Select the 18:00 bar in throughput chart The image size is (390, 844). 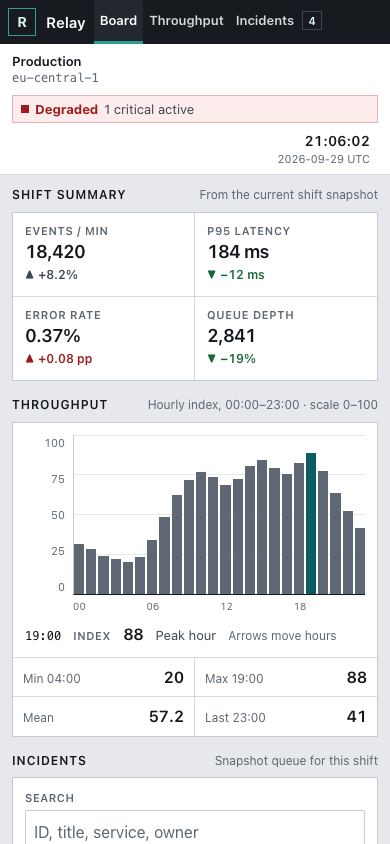[299, 529]
